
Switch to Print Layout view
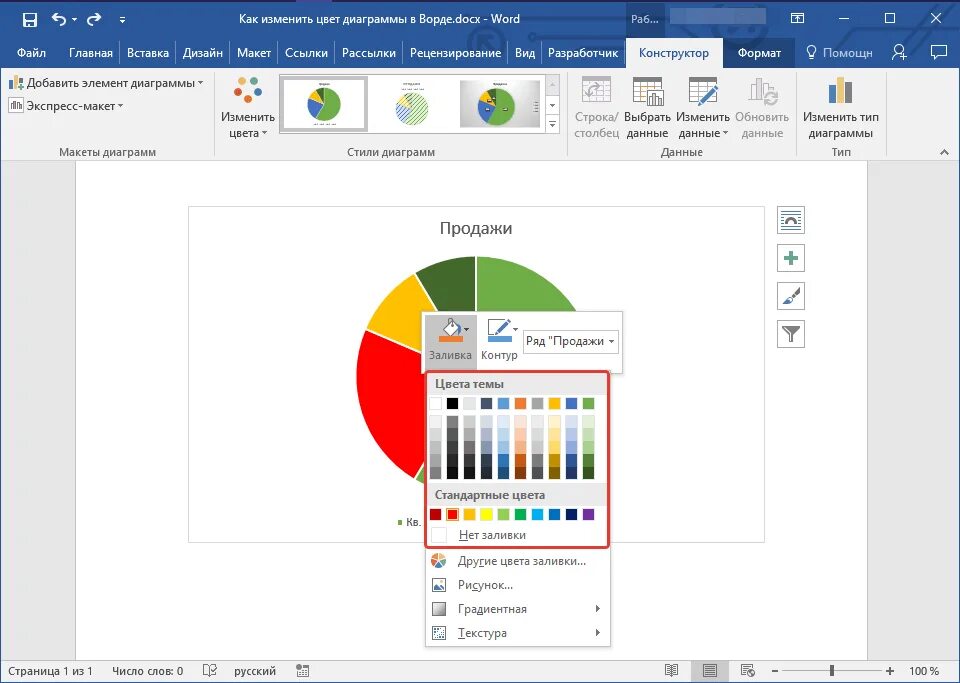pos(710,671)
